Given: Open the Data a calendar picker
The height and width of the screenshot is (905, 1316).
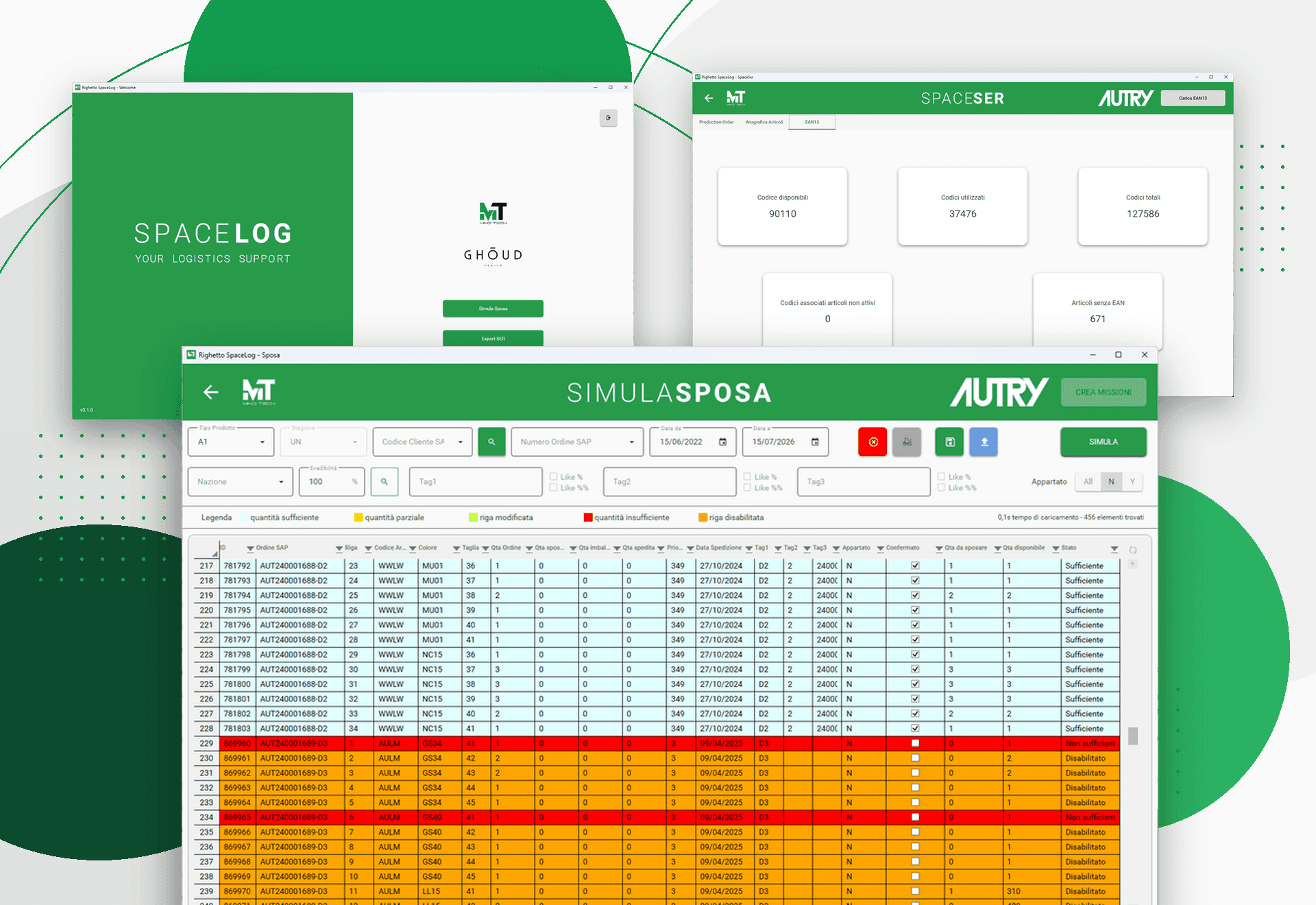Looking at the screenshot, I should pos(815,442).
